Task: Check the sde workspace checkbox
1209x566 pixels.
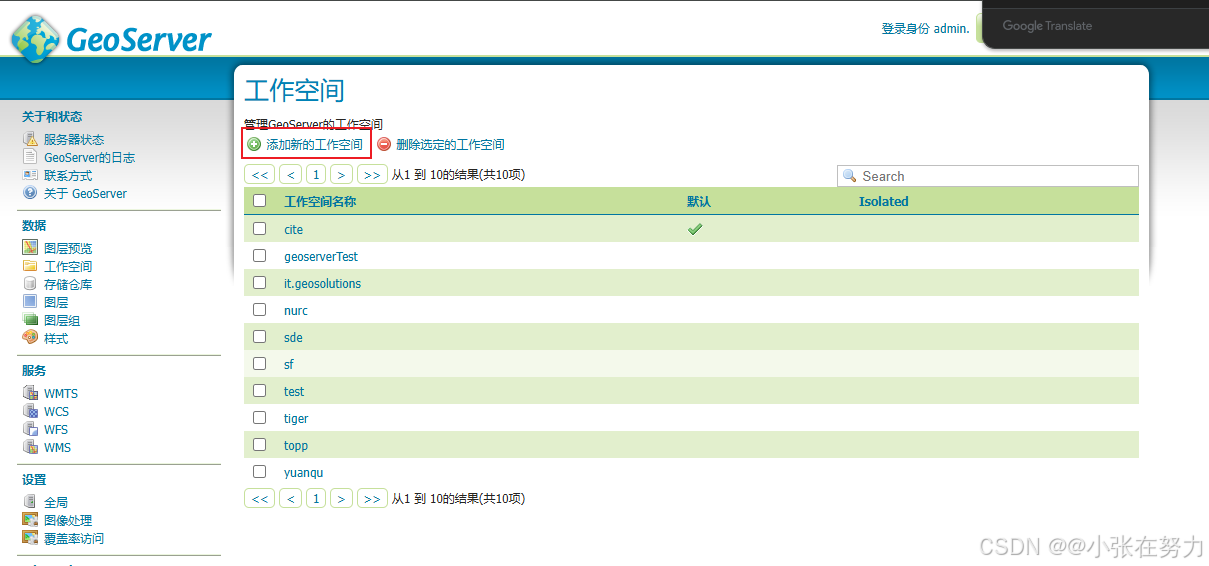Action: click(260, 337)
